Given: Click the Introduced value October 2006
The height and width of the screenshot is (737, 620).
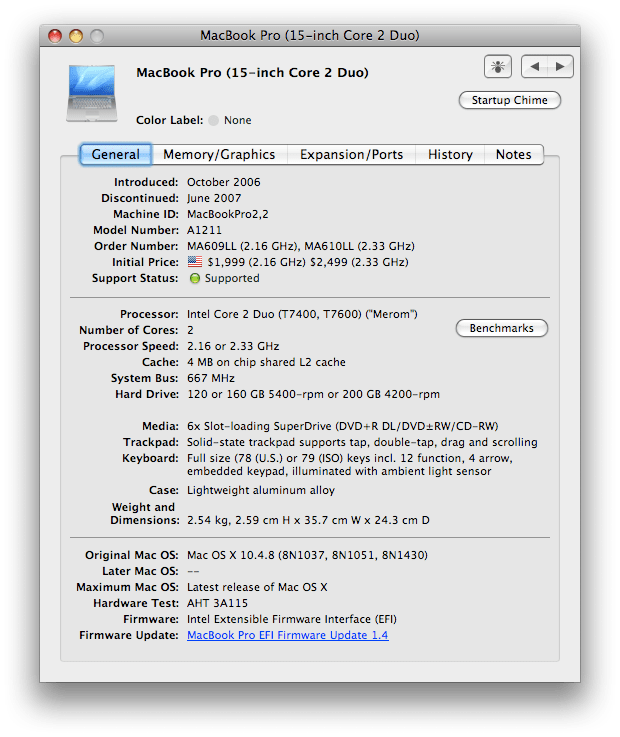Looking at the screenshot, I should pos(224,182).
